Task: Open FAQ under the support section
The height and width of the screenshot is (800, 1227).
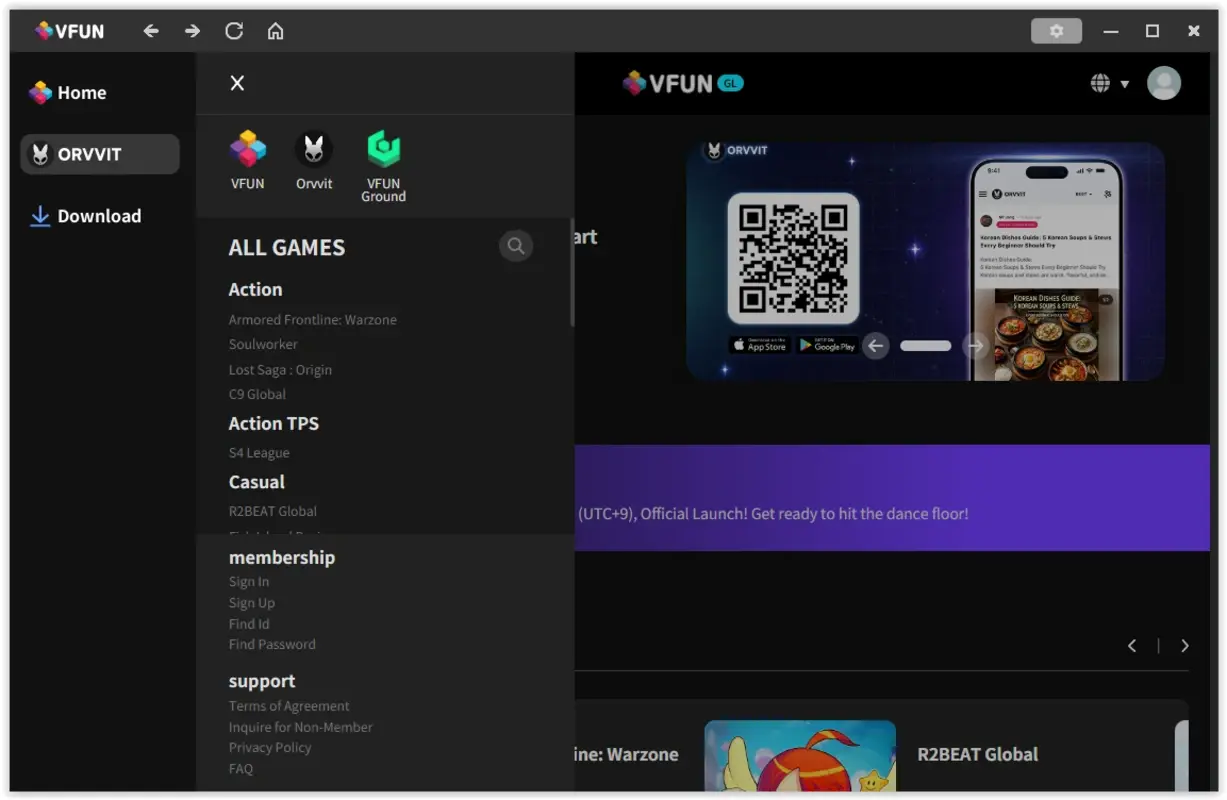Action: 240,768
